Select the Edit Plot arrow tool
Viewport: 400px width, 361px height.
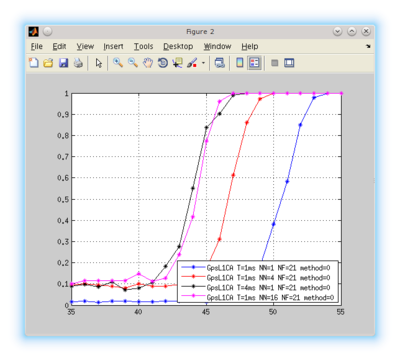click(x=98, y=63)
